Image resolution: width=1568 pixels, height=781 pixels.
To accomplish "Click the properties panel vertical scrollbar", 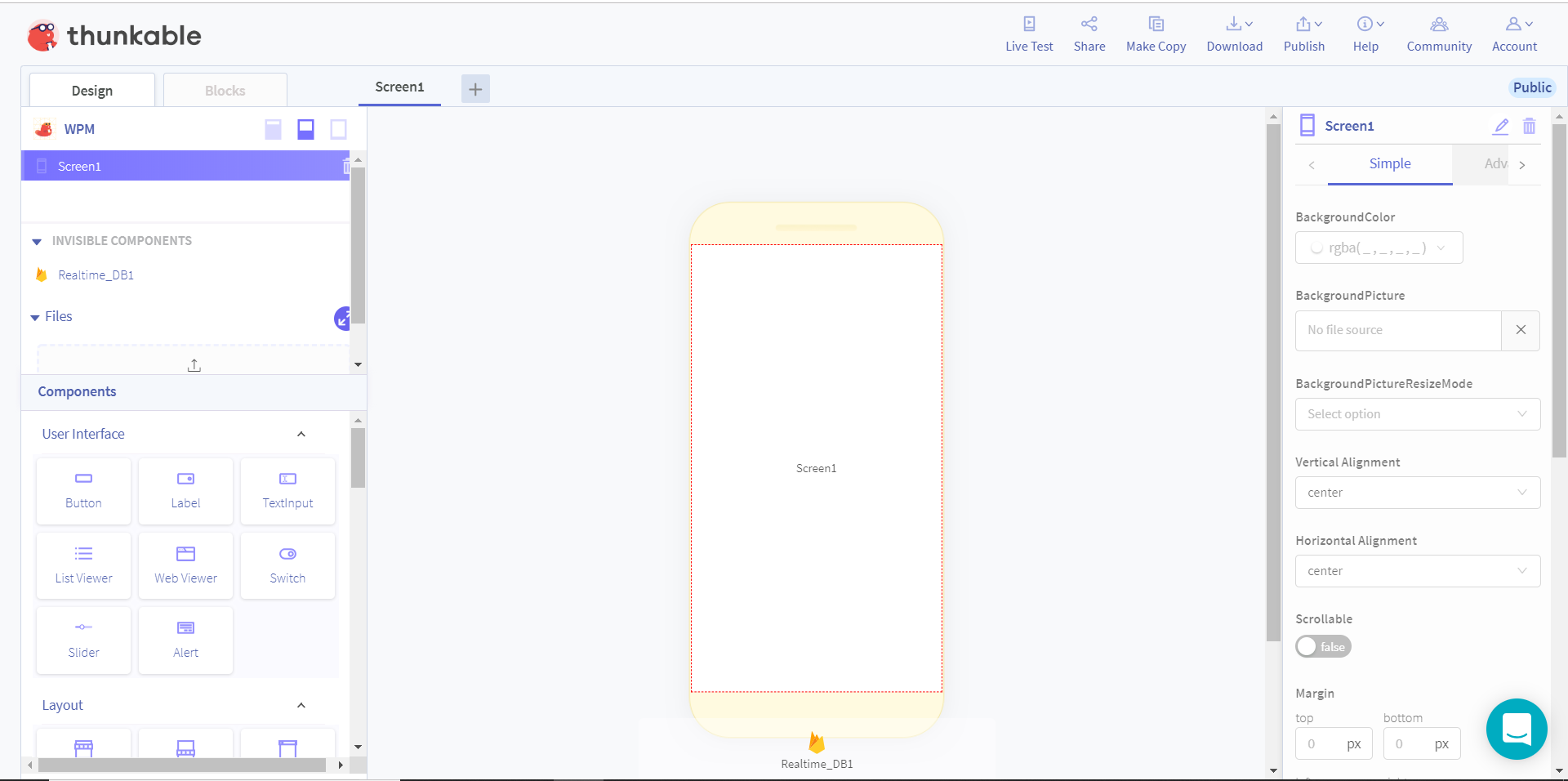I will coord(1559,290).
